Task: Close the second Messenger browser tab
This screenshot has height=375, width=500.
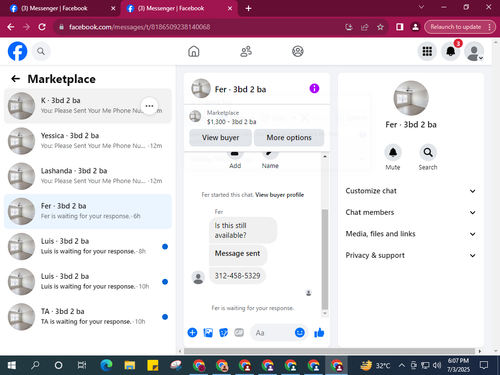Action: tap(230, 8)
